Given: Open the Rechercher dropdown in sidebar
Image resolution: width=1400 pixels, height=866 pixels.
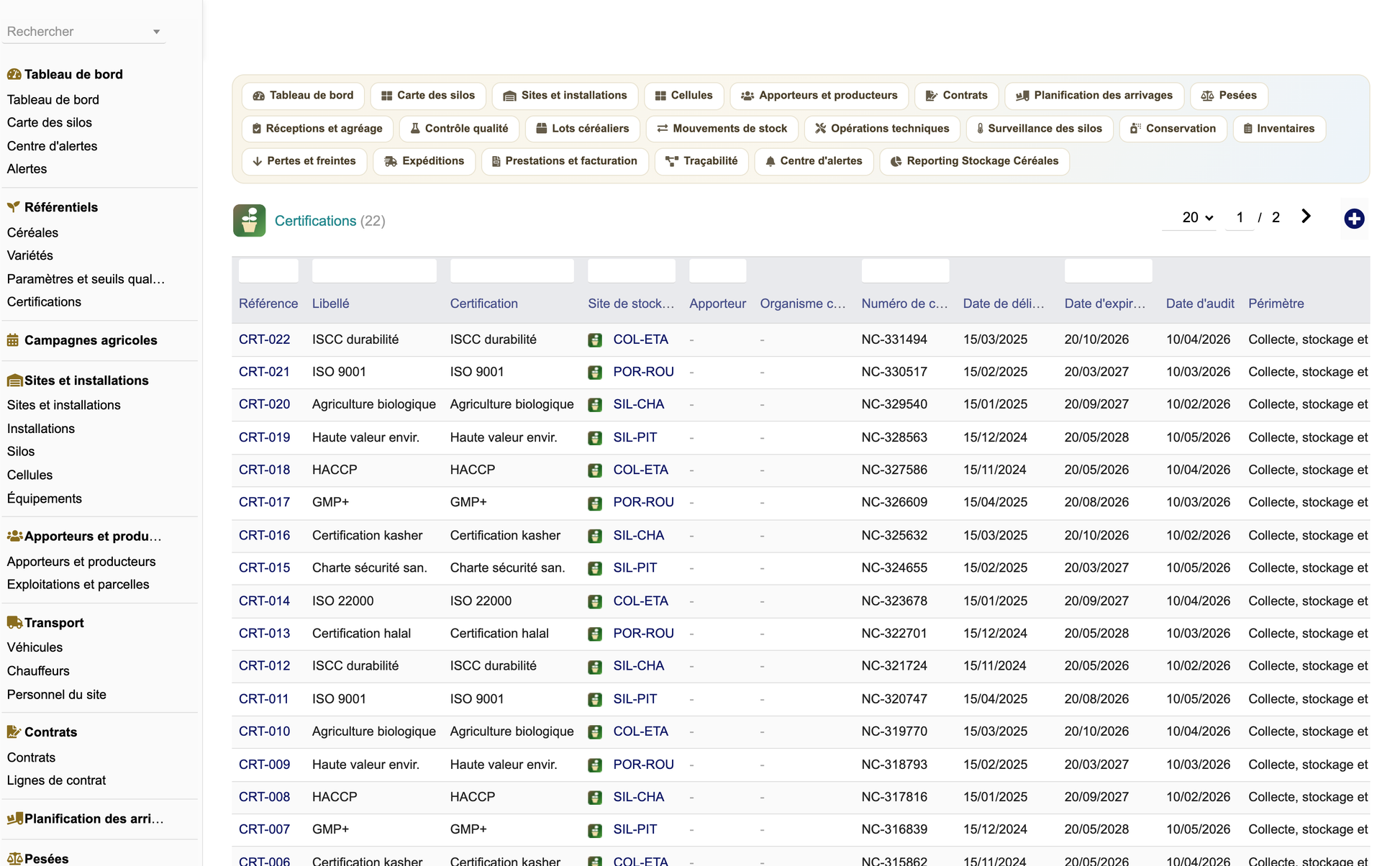Looking at the screenshot, I should (84, 32).
